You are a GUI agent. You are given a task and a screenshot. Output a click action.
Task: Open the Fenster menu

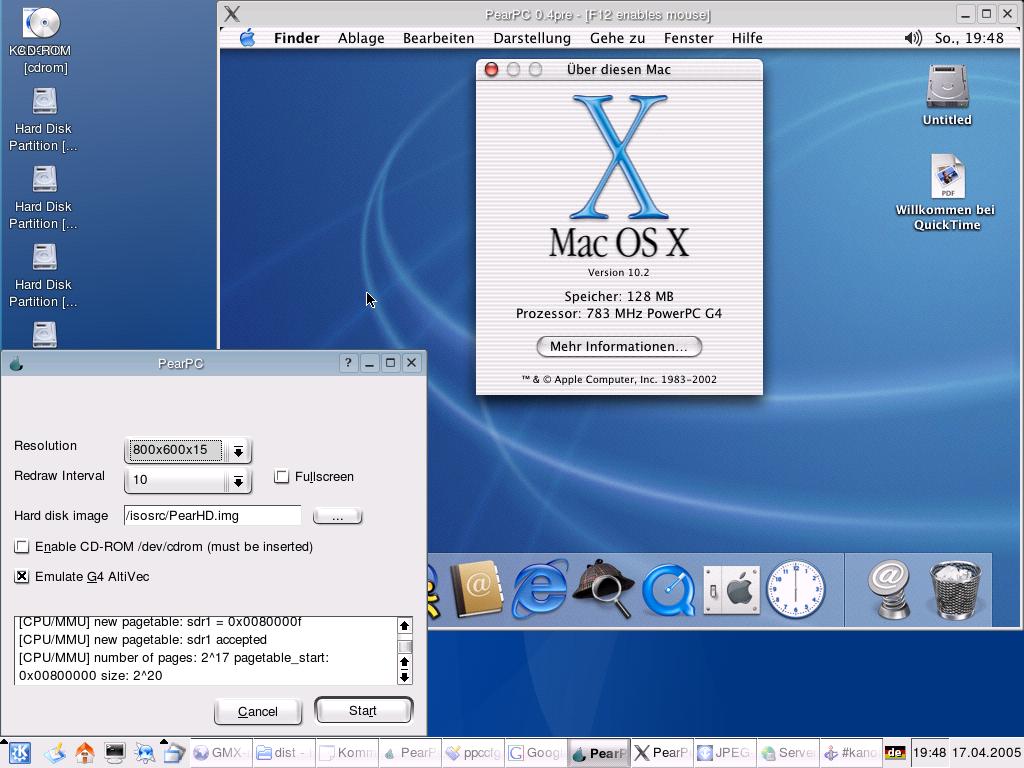pos(688,38)
